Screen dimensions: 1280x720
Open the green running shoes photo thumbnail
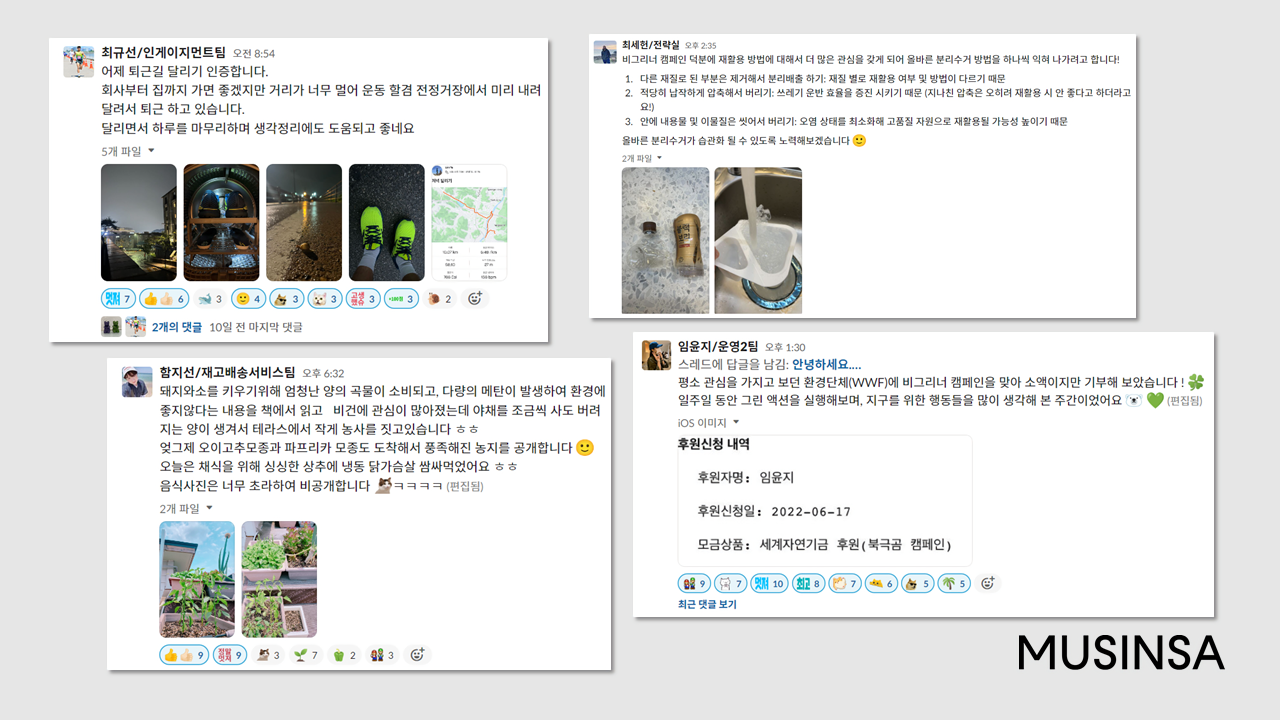387,223
